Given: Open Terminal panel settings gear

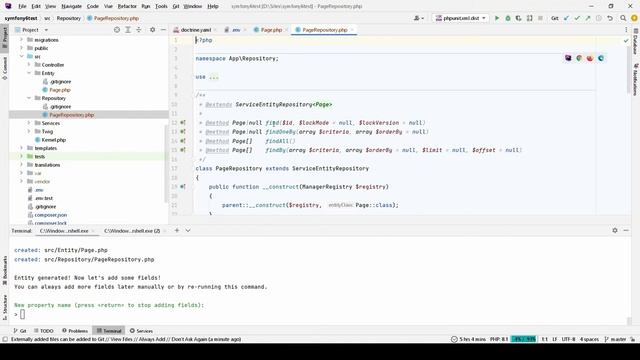Looking at the screenshot, I should tap(615, 230).
